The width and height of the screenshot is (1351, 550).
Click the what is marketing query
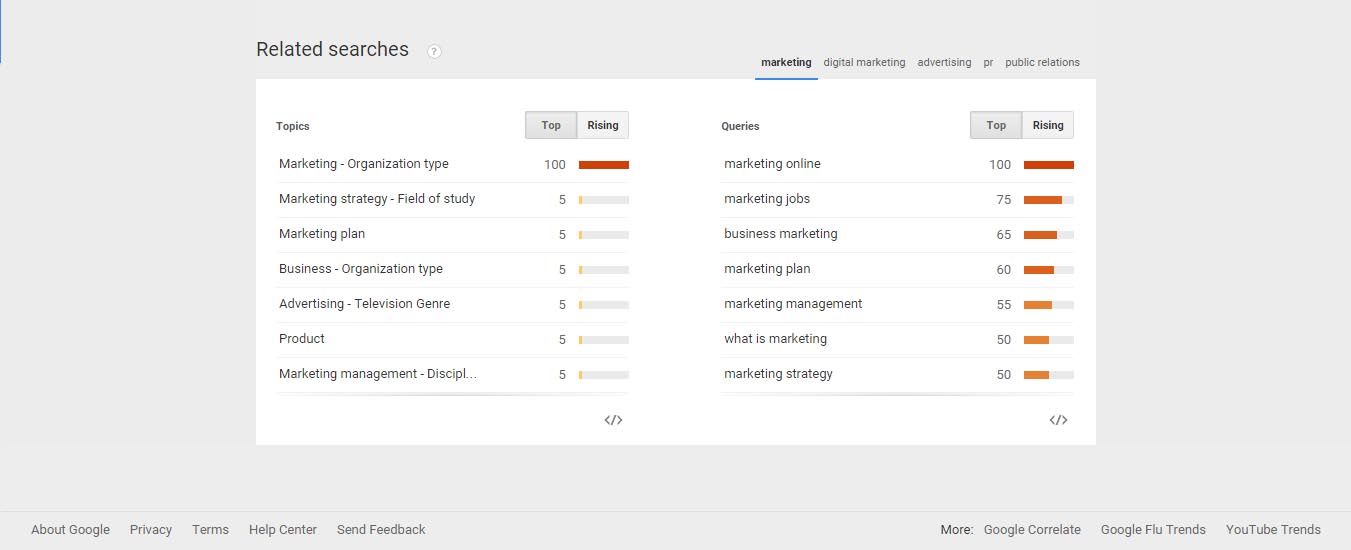point(775,339)
